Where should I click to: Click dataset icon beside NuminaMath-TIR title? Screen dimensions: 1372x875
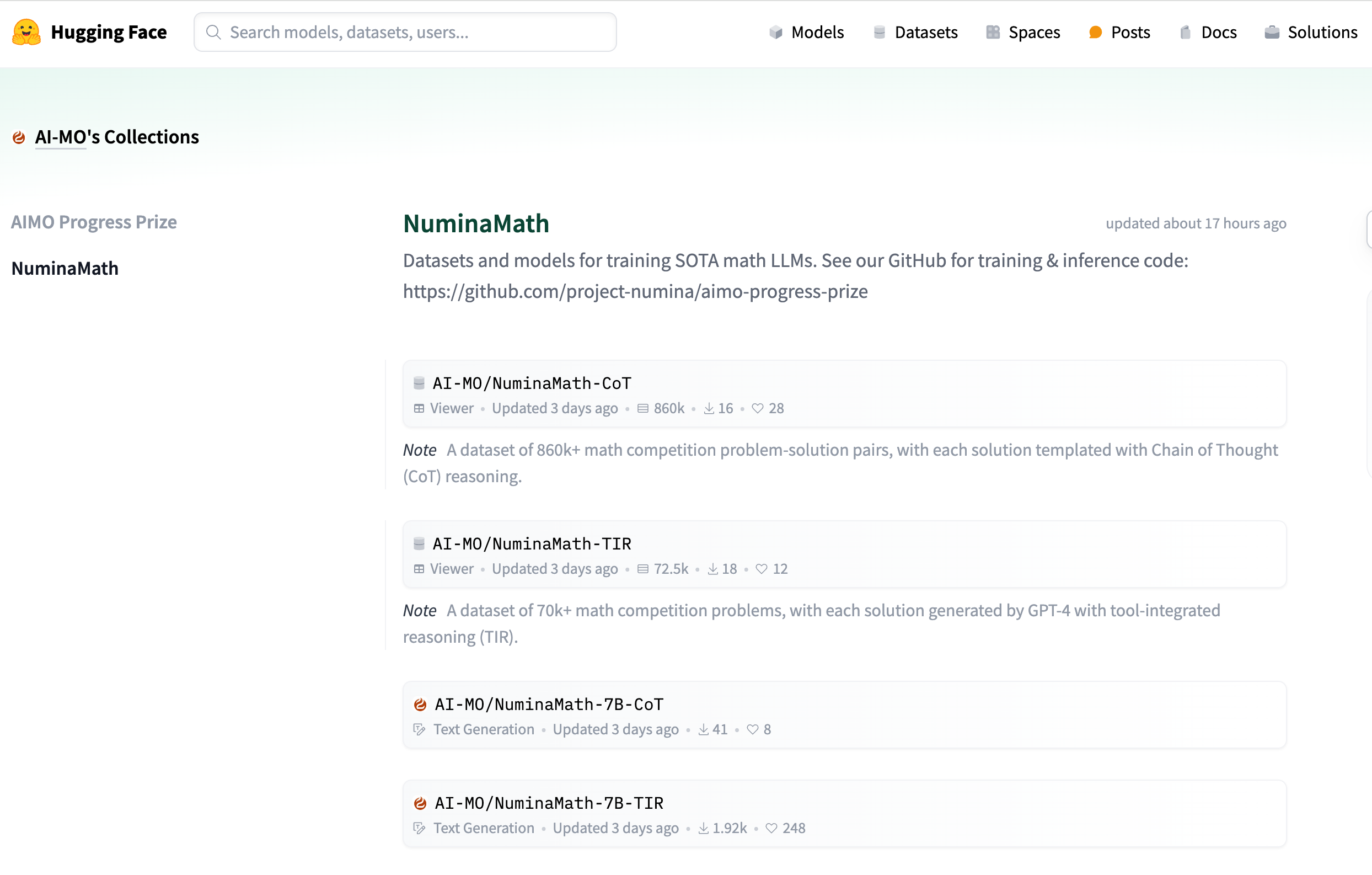click(419, 544)
